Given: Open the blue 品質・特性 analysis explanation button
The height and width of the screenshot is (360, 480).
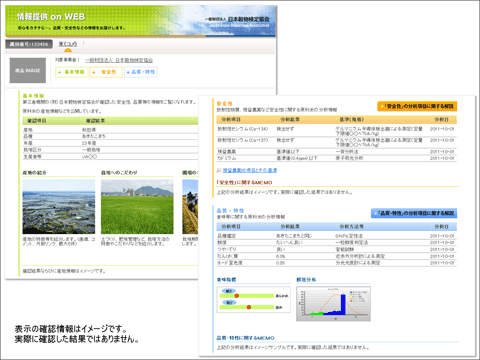Looking at the screenshot, I should point(414,213).
